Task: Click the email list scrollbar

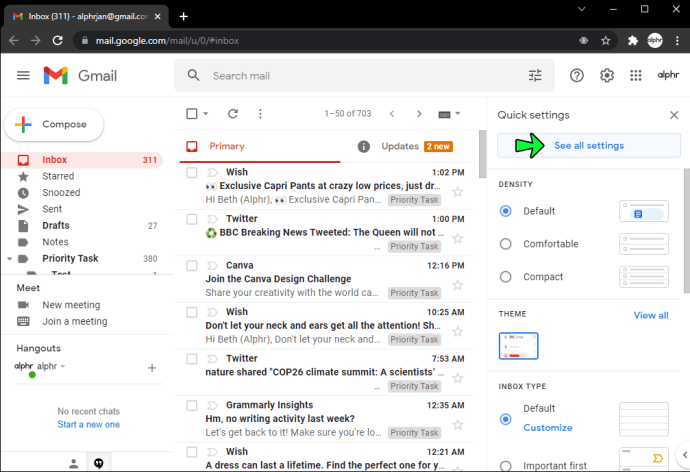Action: pyautogui.click(x=482, y=154)
